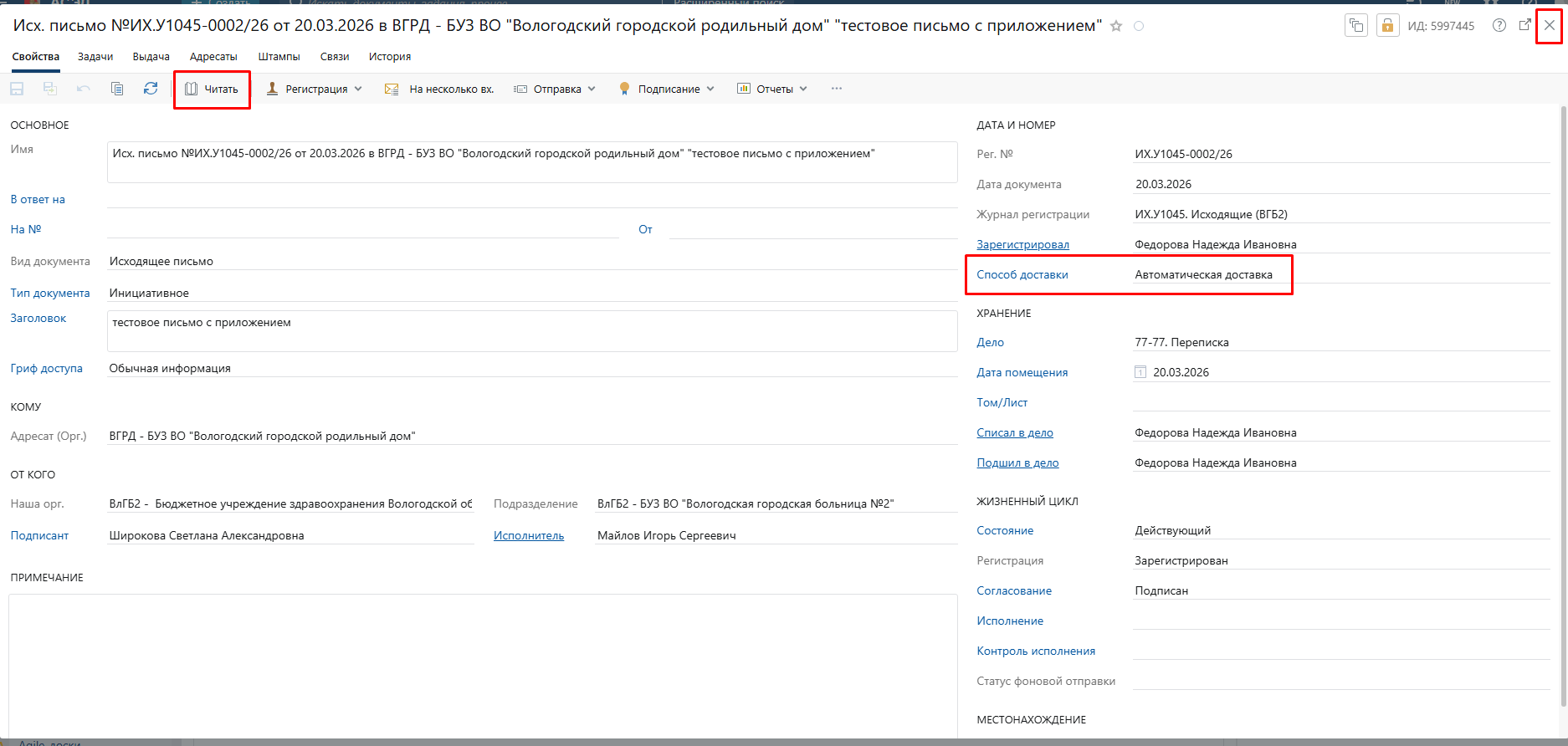The image size is (1568, 746).
Task: Open the Подписание dropdown
Action: 667,89
